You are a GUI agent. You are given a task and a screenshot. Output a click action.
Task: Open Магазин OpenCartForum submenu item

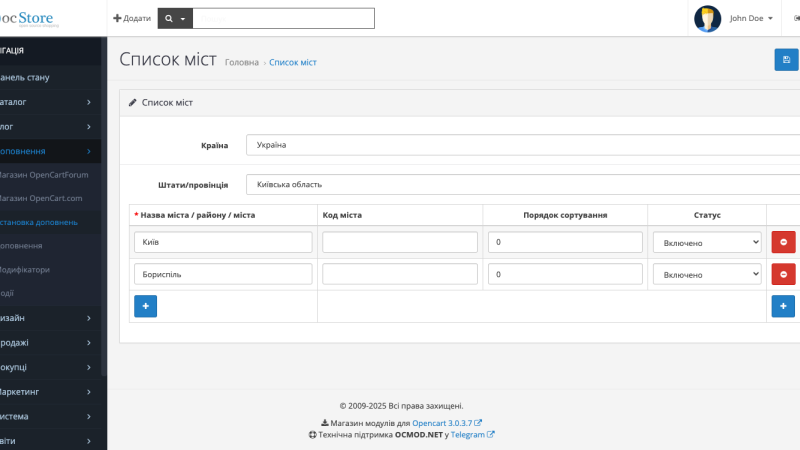[x=51, y=175]
